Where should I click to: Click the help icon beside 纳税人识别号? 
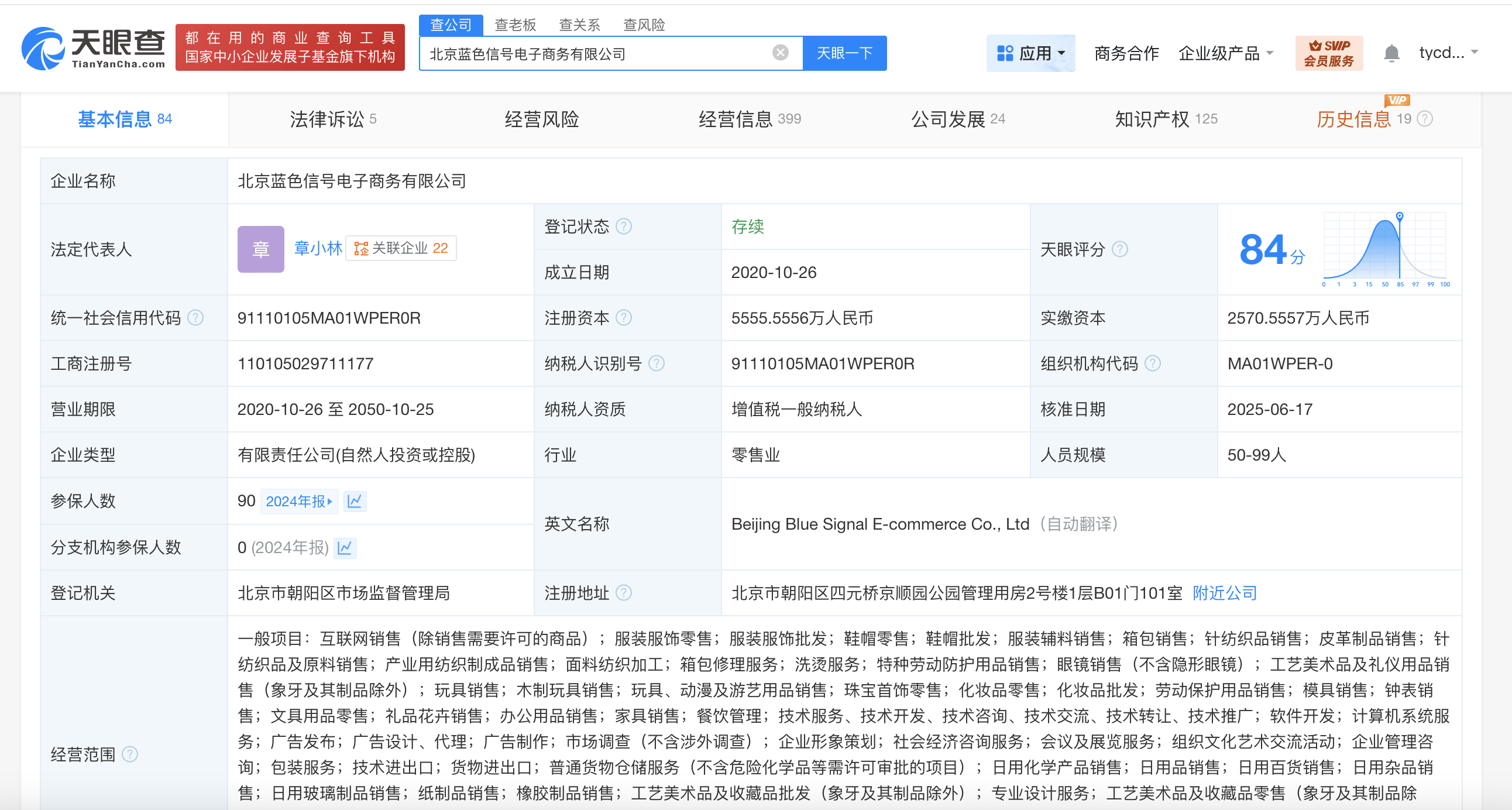tap(656, 364)
